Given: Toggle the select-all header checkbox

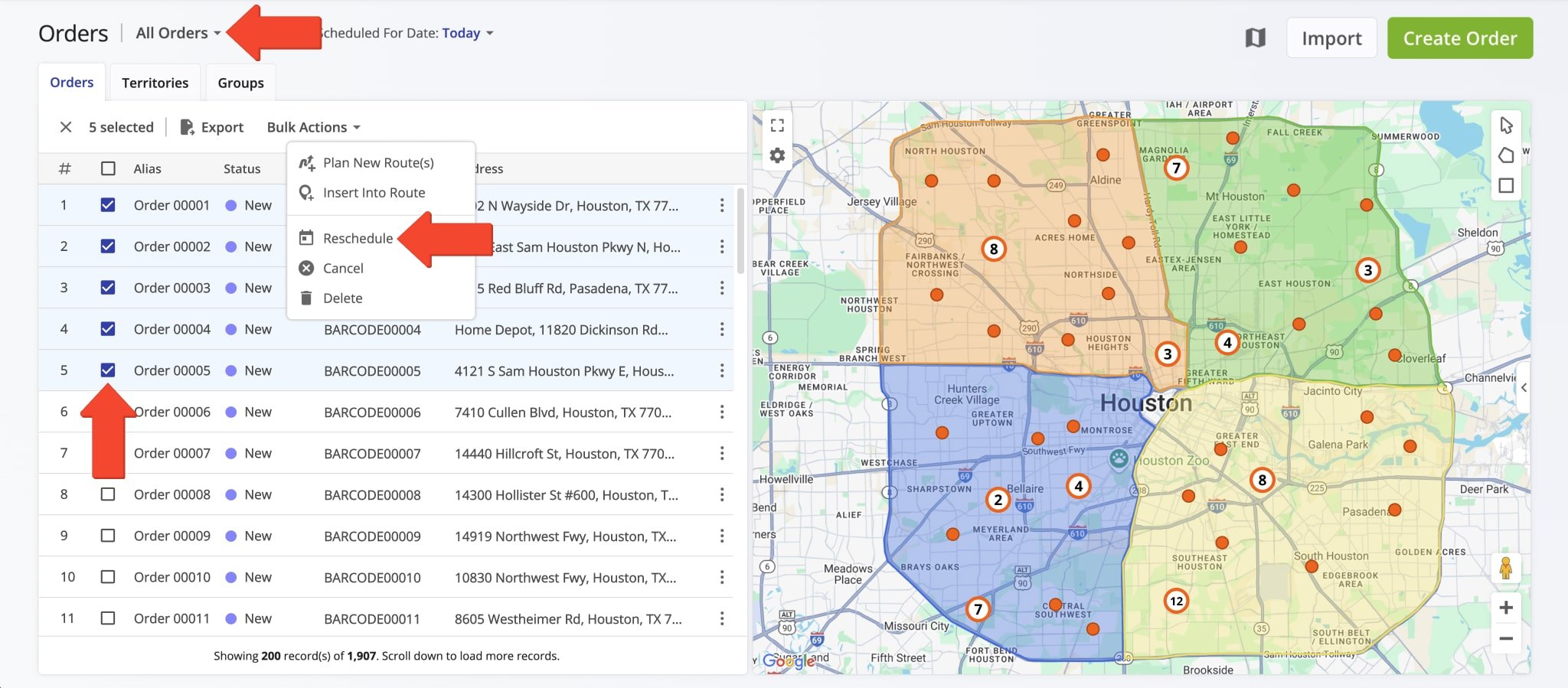Looking at the screenshot, I should coord(108,168).
